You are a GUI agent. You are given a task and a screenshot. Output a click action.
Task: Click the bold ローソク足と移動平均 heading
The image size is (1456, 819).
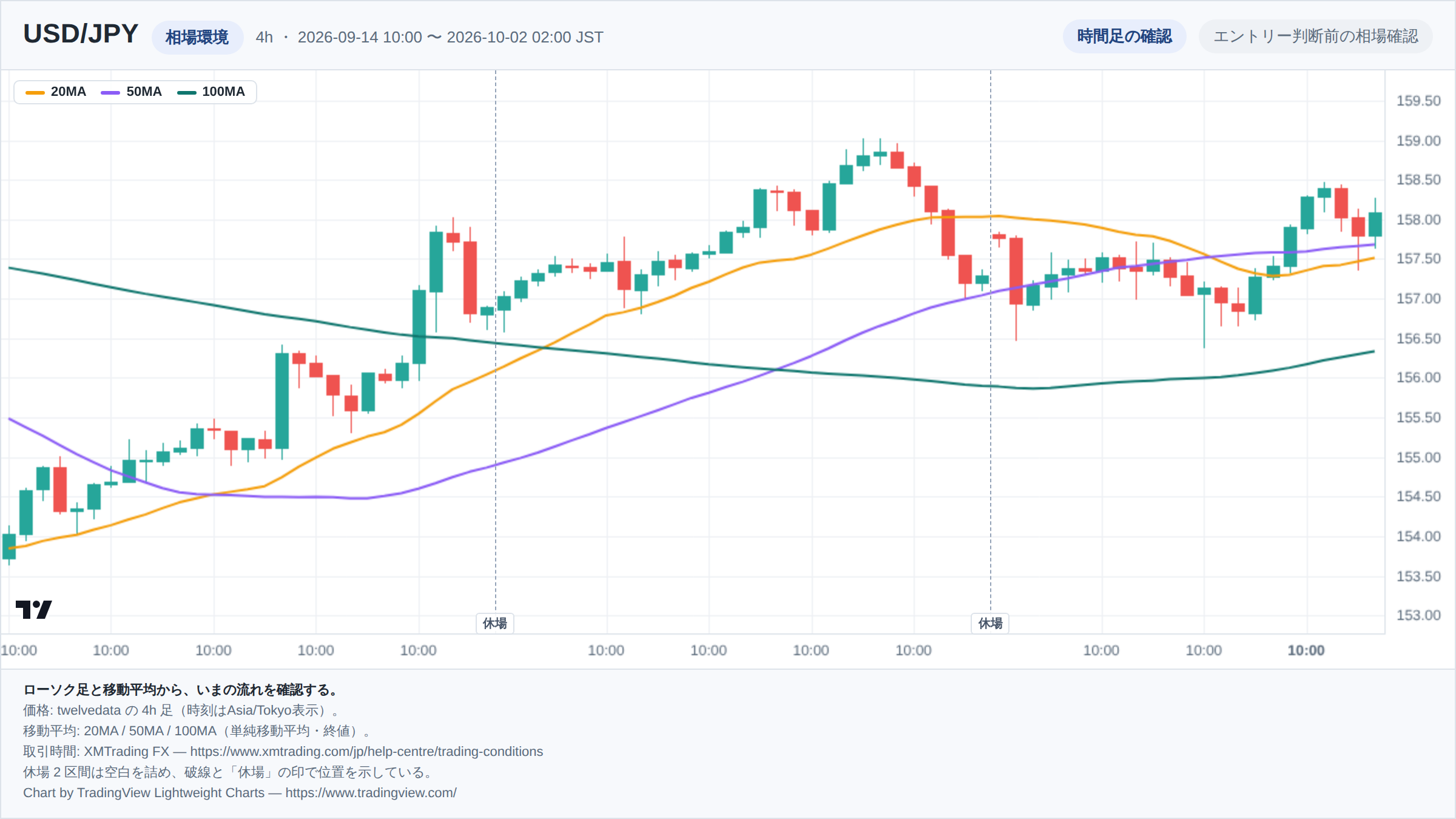point(181,690)
